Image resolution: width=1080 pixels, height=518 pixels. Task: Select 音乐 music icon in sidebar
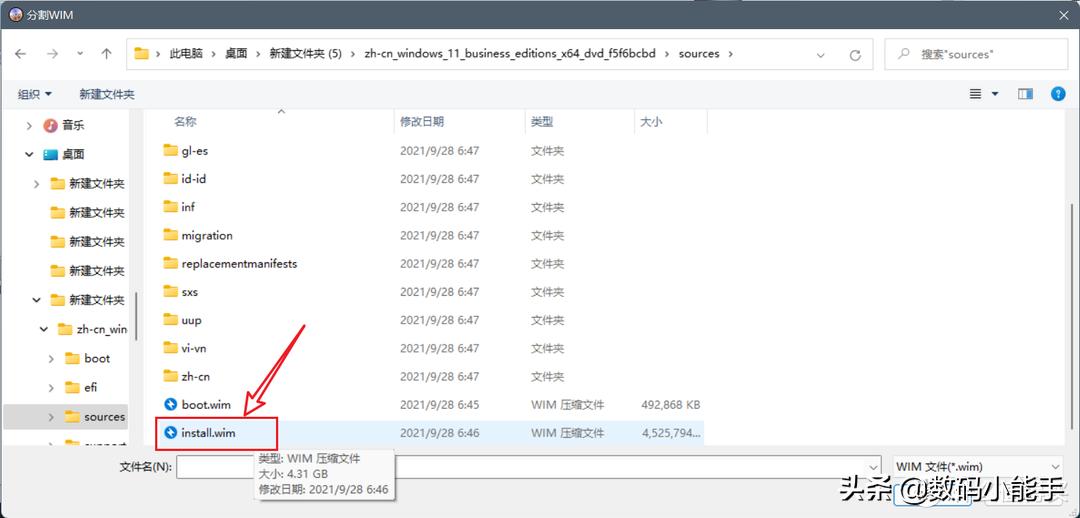50,125
